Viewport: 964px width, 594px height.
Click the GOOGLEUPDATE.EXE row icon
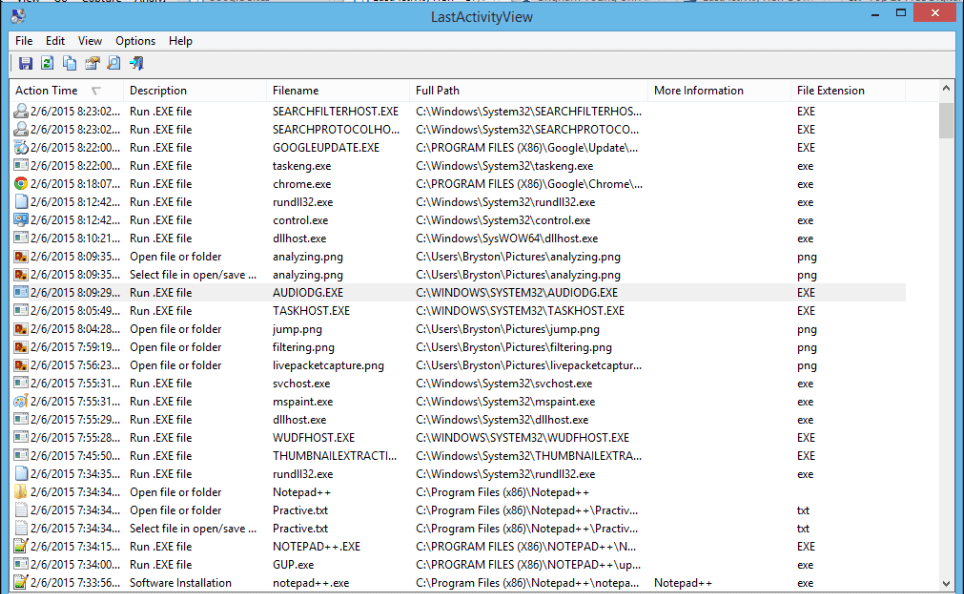(x=21, y=148)
